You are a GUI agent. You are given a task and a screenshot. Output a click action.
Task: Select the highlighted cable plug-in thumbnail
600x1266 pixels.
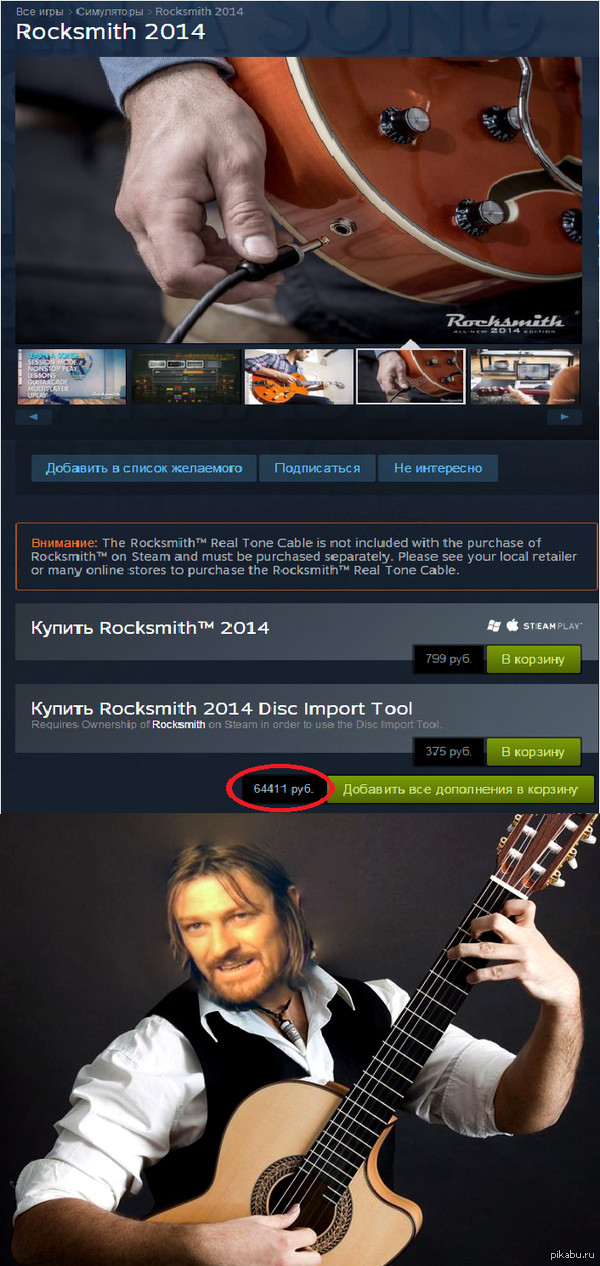(x=411, y=376)
